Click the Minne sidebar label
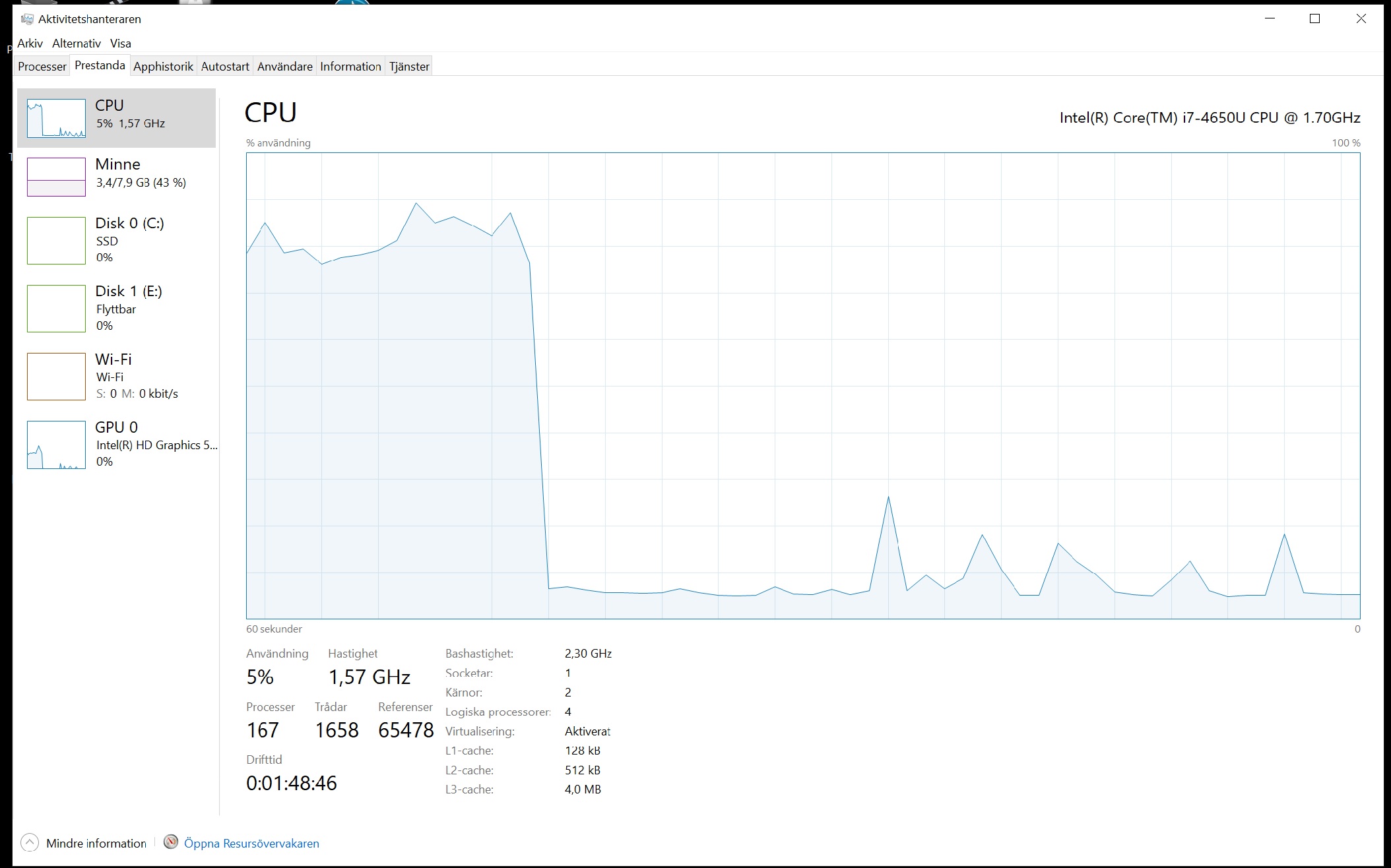This screenshot has width=1391, height=868. pos(117,164)
